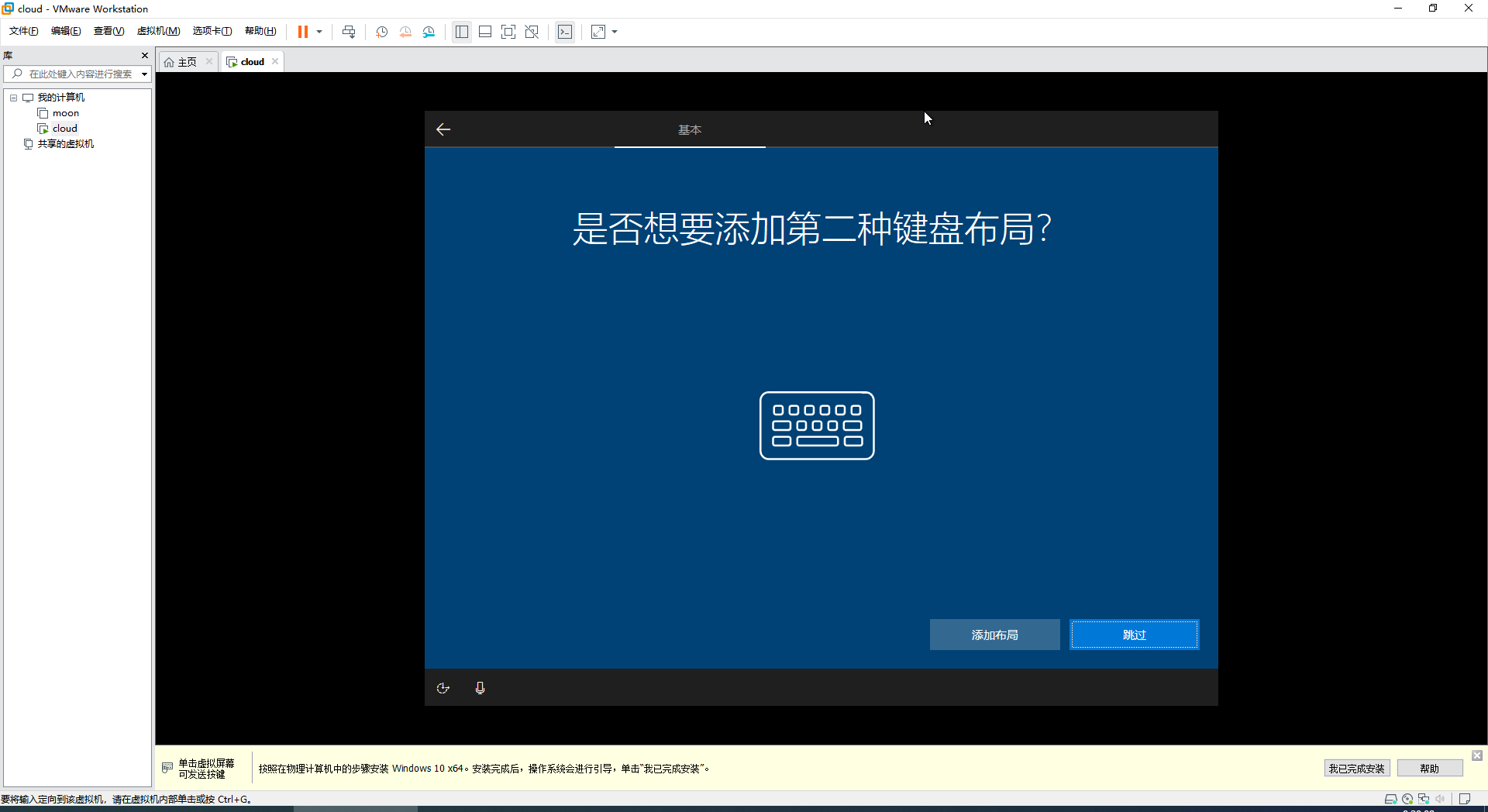Toggle the thumbnail bar view icon

(x=485, y=32)
